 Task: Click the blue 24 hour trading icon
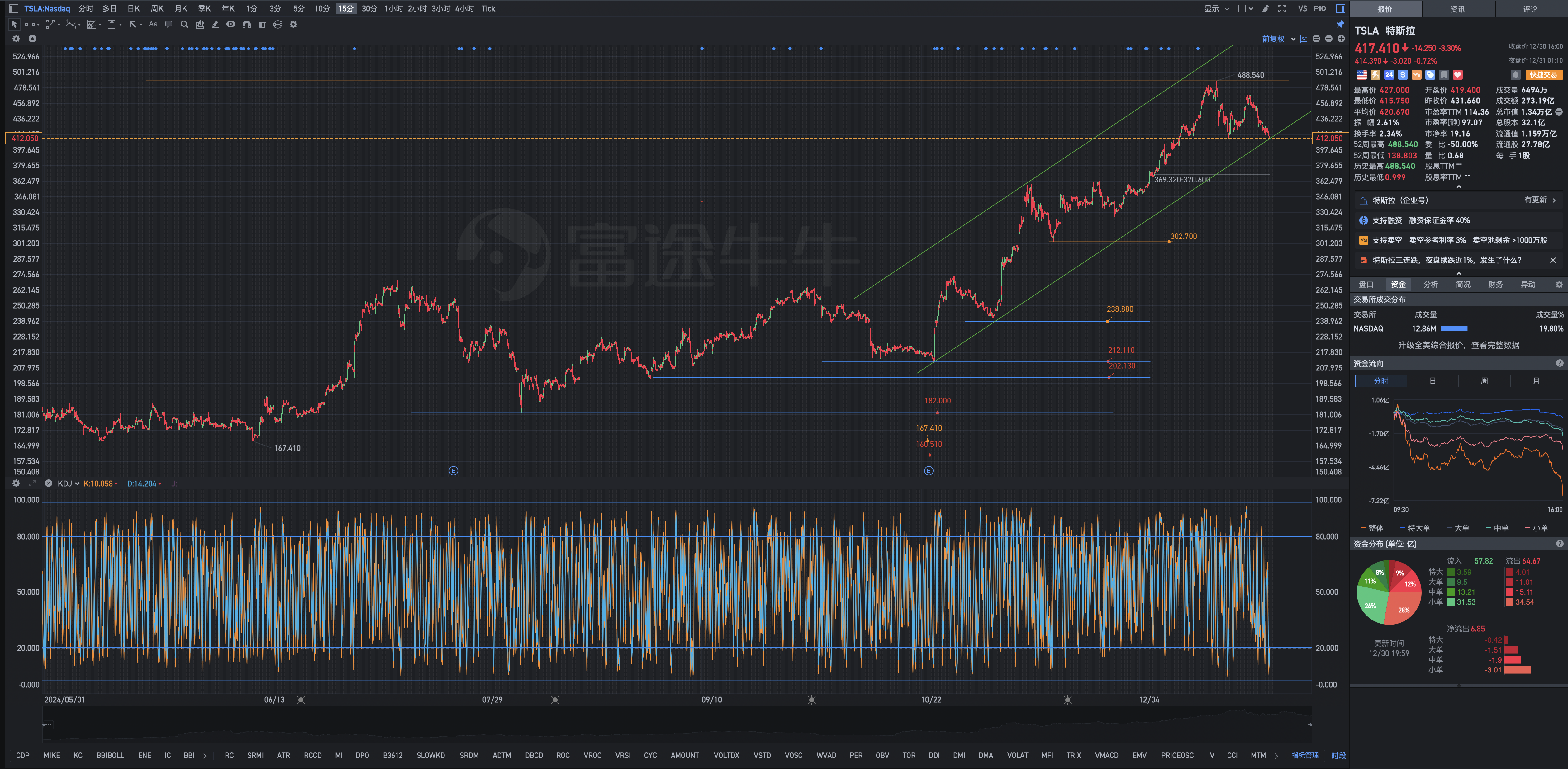[1389, 75]
